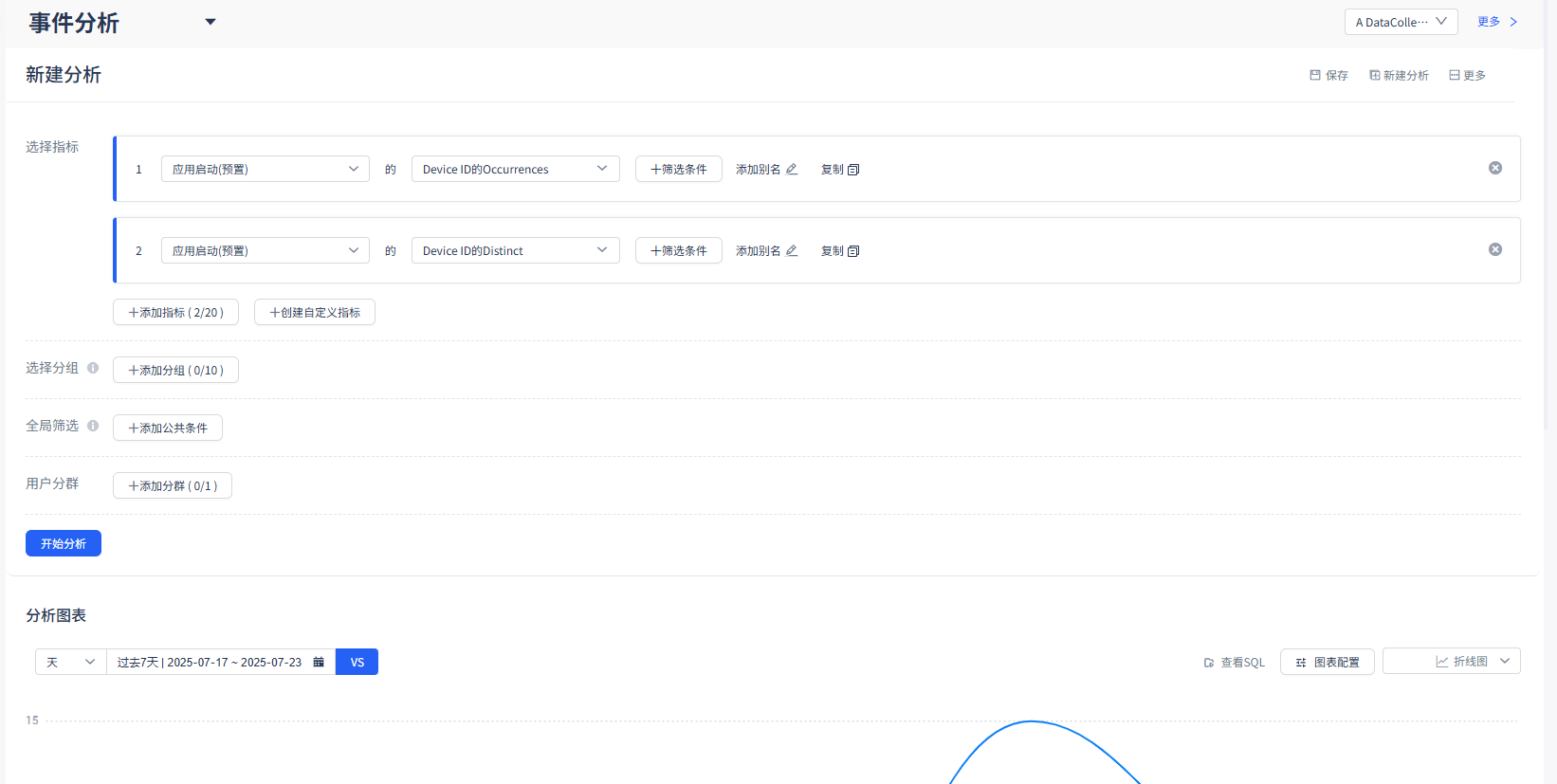Add filter condition to metric row 1

point(679,169)
